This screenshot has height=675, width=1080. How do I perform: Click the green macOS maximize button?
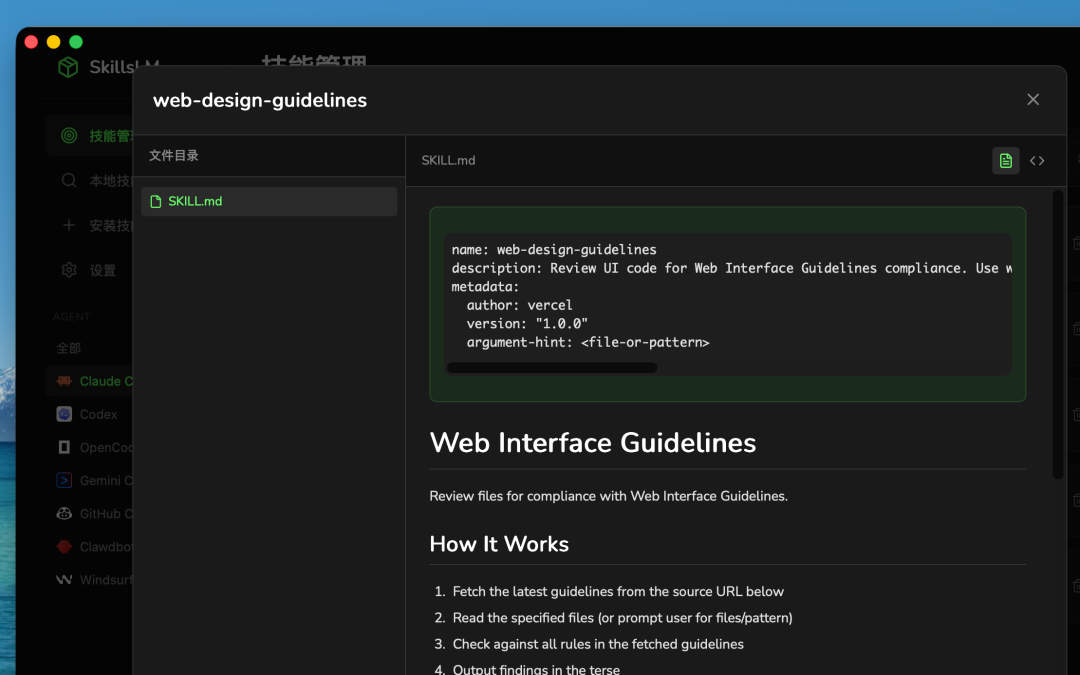(x=76, y=42)
